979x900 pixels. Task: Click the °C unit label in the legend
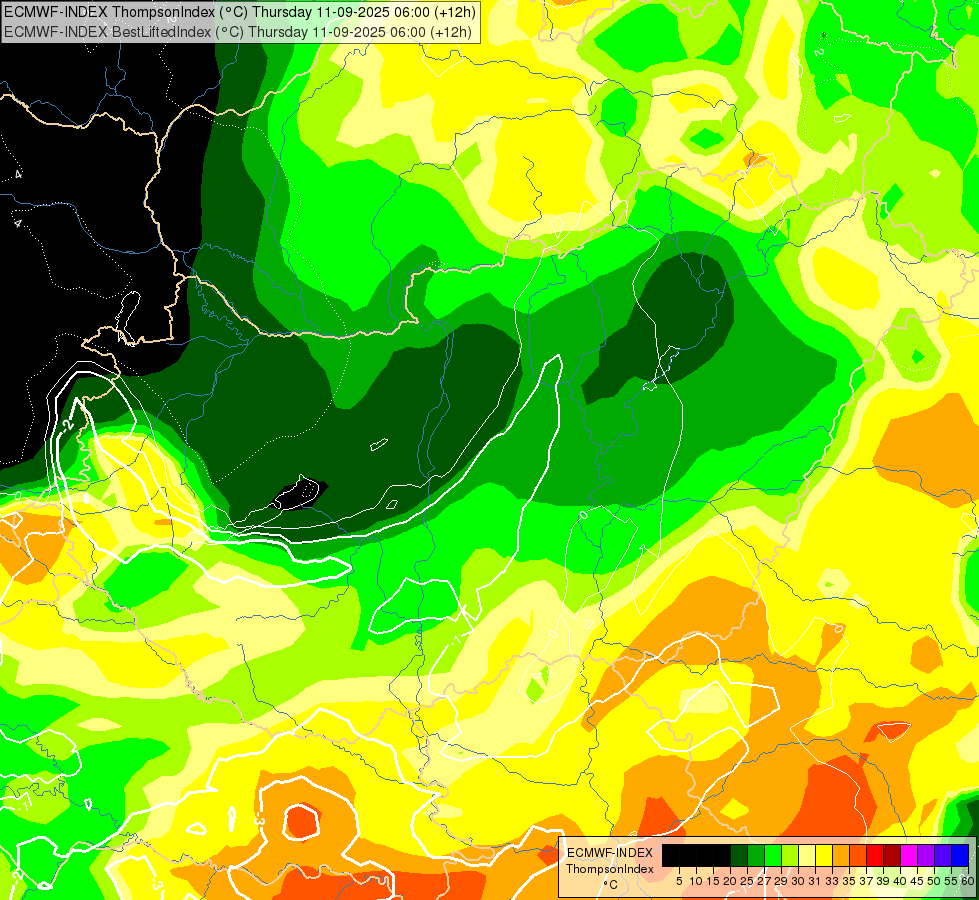point(611,885)
